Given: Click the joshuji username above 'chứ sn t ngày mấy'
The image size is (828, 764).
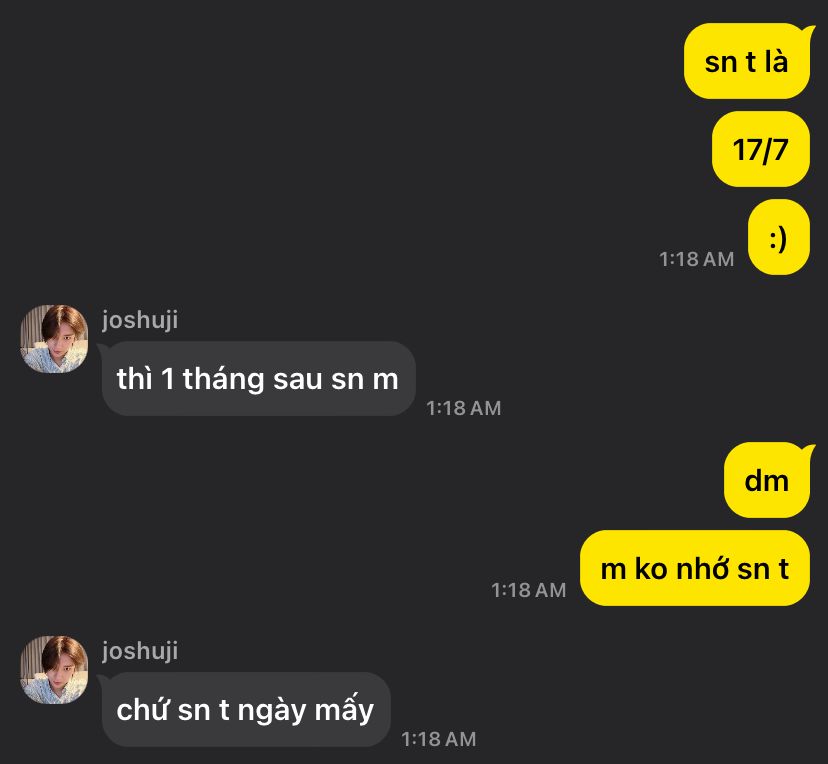Looking at the screenshot, I should click(140, 650).
